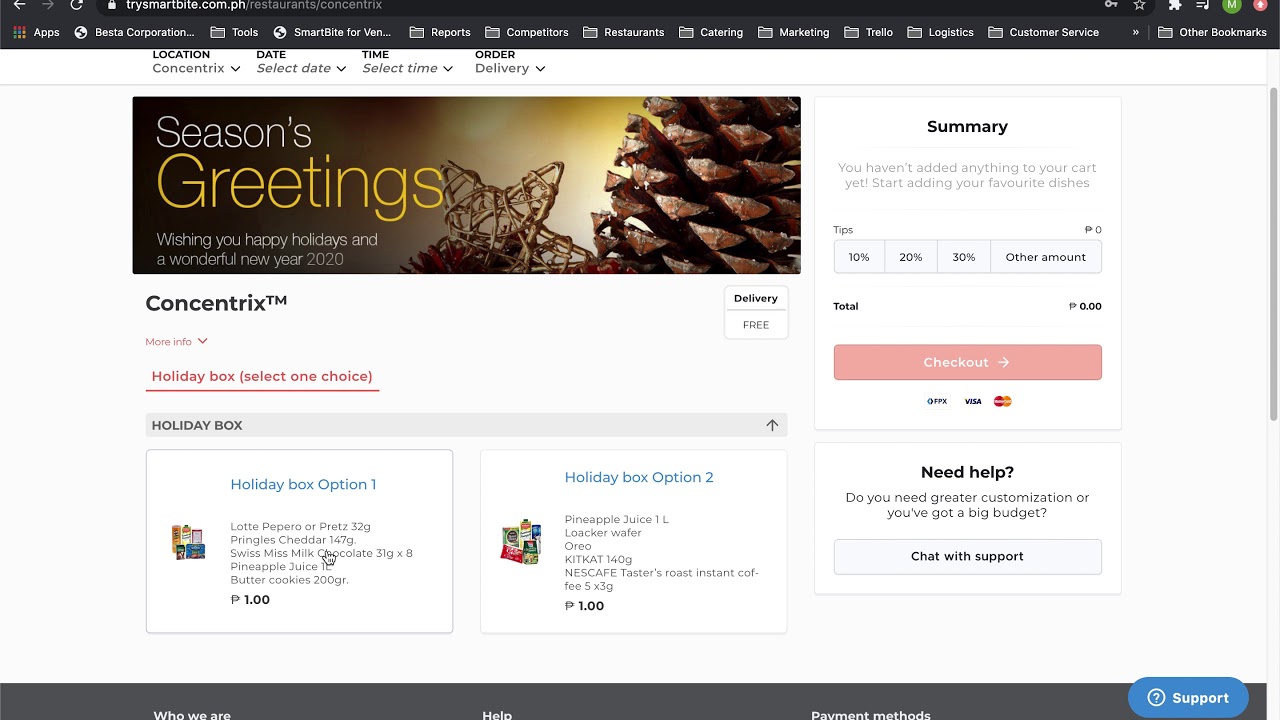Click the Summary heading

pos(967,126)
